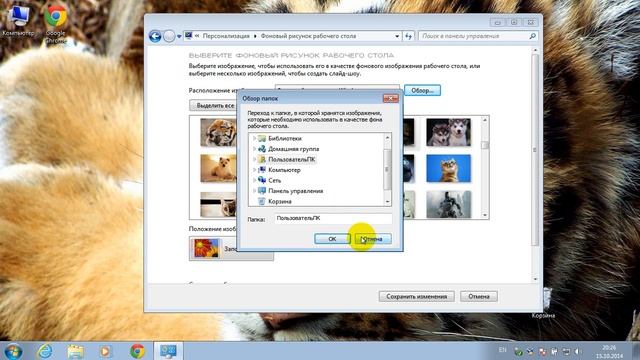
Task: Click the search magnifier icon
Action: click(532, 36)
